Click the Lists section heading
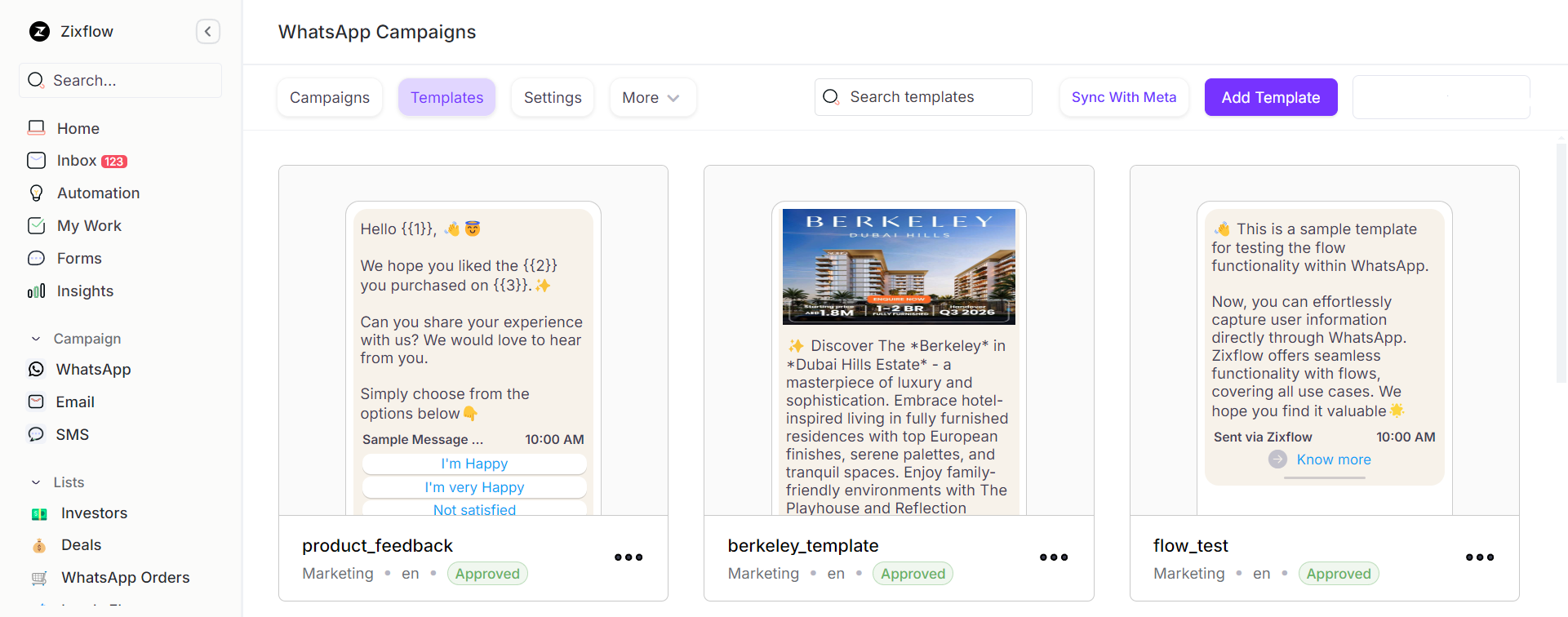This screenshot has width=1568, height=617. [69, 482]
